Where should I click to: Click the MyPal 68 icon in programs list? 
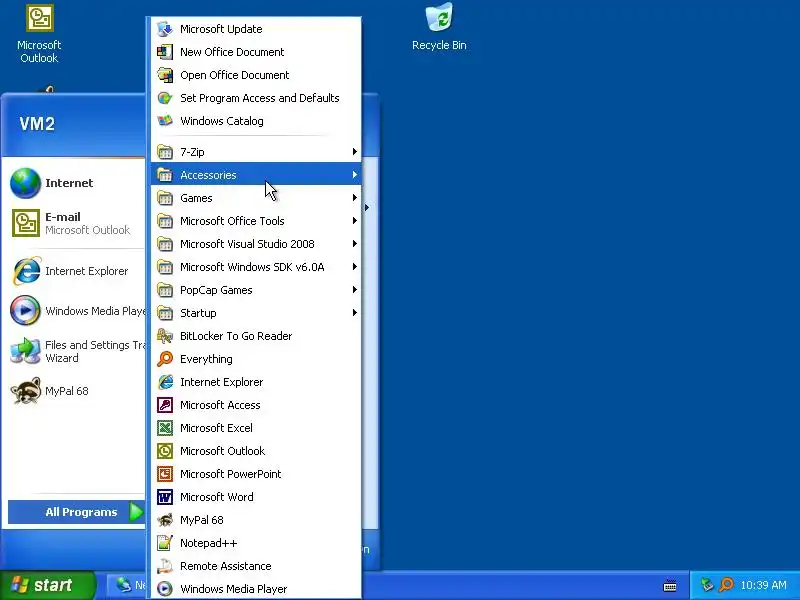[x=164, y=520]
